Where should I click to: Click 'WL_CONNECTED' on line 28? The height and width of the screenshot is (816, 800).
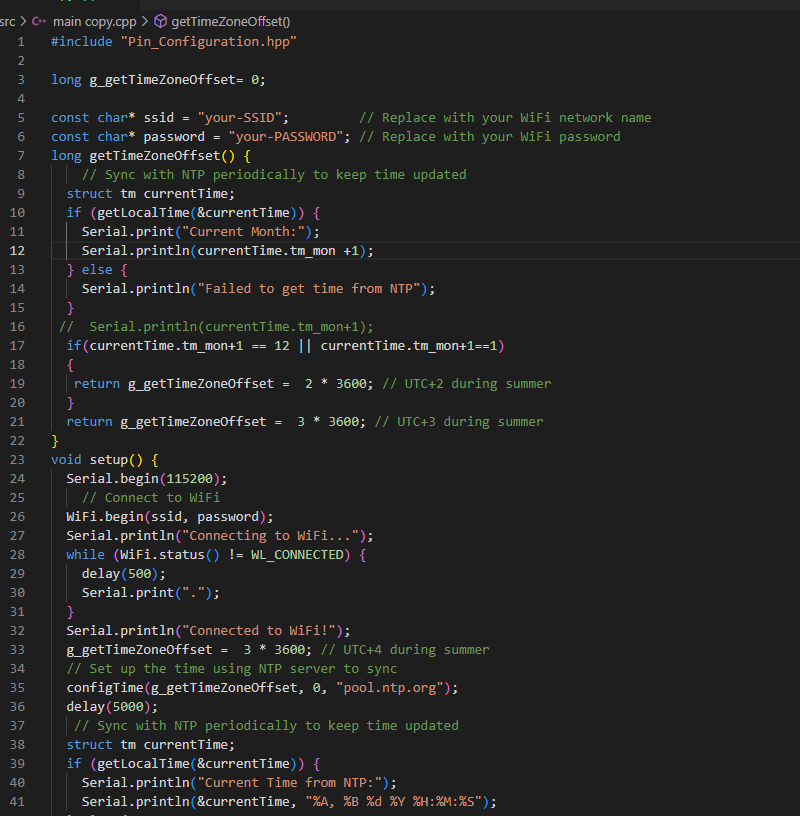pos(297,555)
